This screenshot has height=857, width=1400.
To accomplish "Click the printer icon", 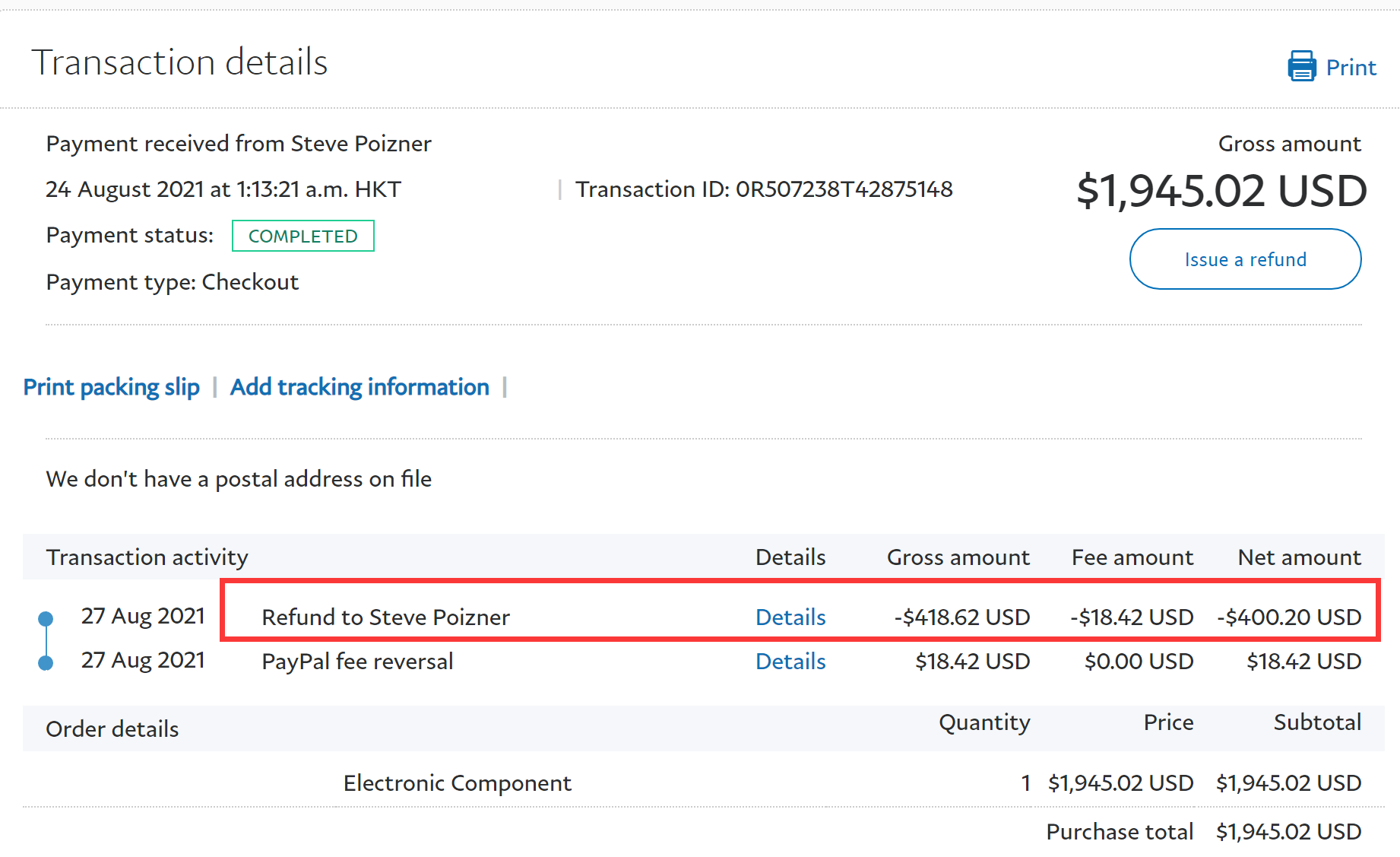I will click(x=1301, y=67).
